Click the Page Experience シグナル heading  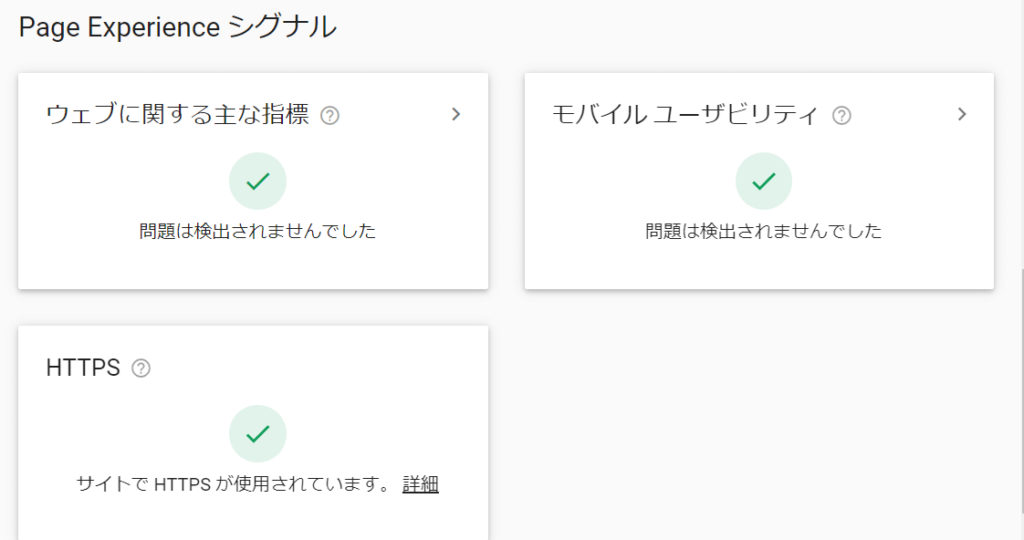pyautogui.click(x=178, y=27)
